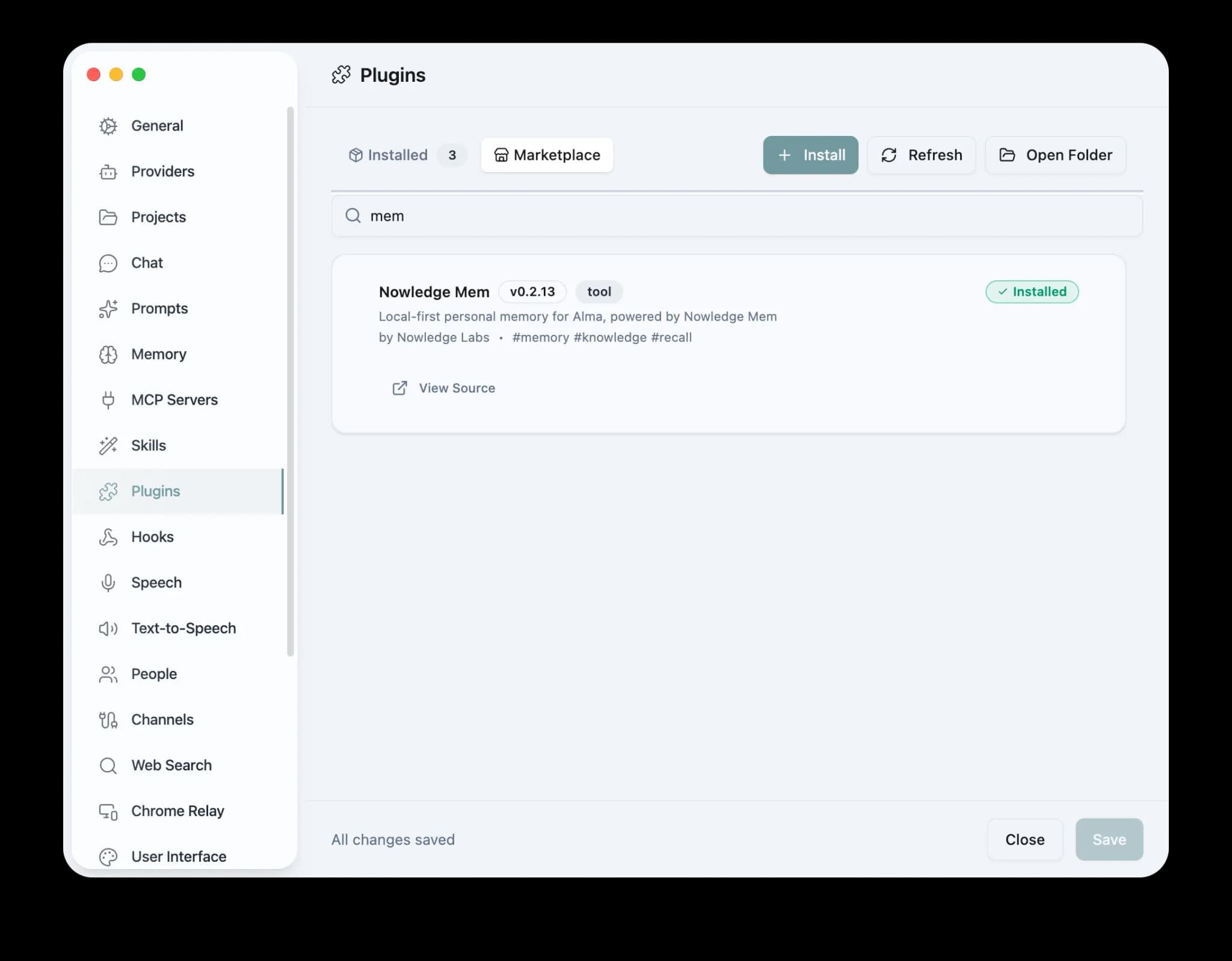
Task: Open Speech microphone icon
Action: tap(108, 583)
